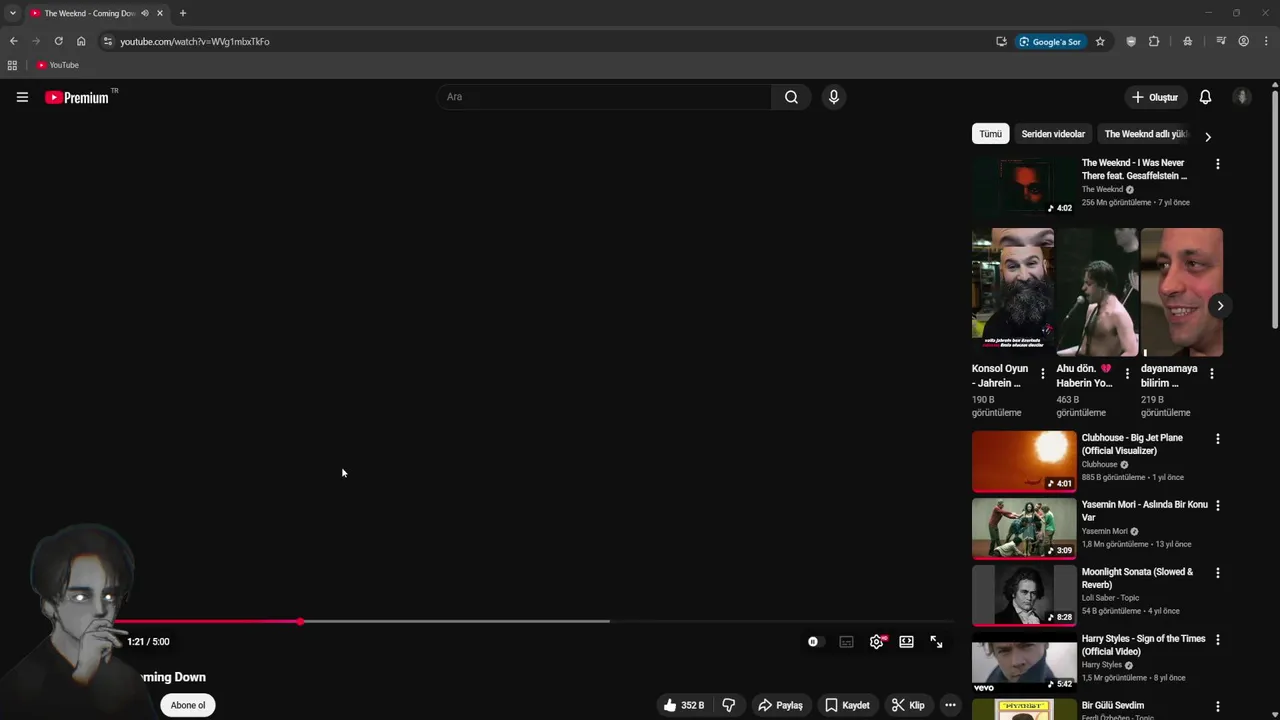This screenshot has height=720, width=1280.
Task: Open player settings gear icon
Action: (x=877, y=642)
